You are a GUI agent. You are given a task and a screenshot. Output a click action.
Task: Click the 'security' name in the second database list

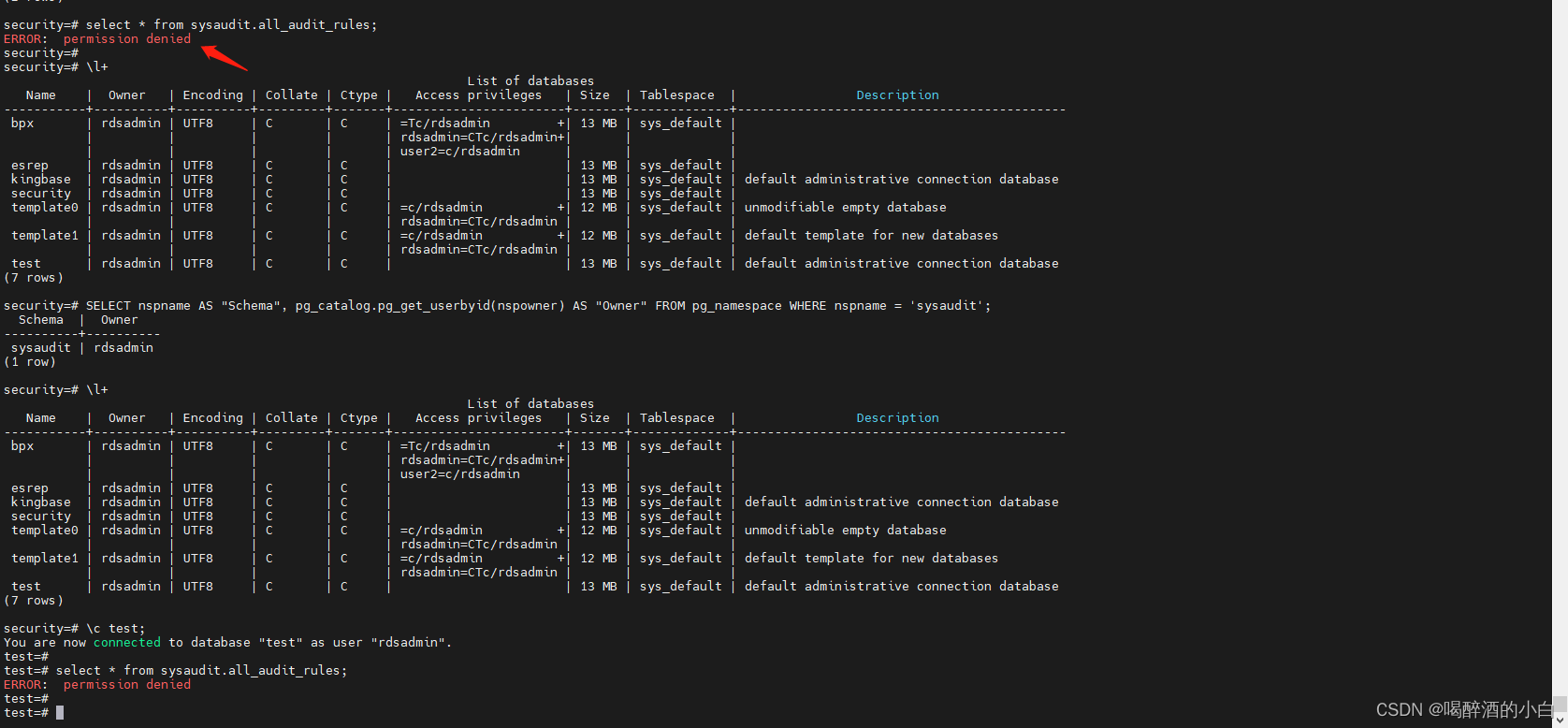(41, 517)
